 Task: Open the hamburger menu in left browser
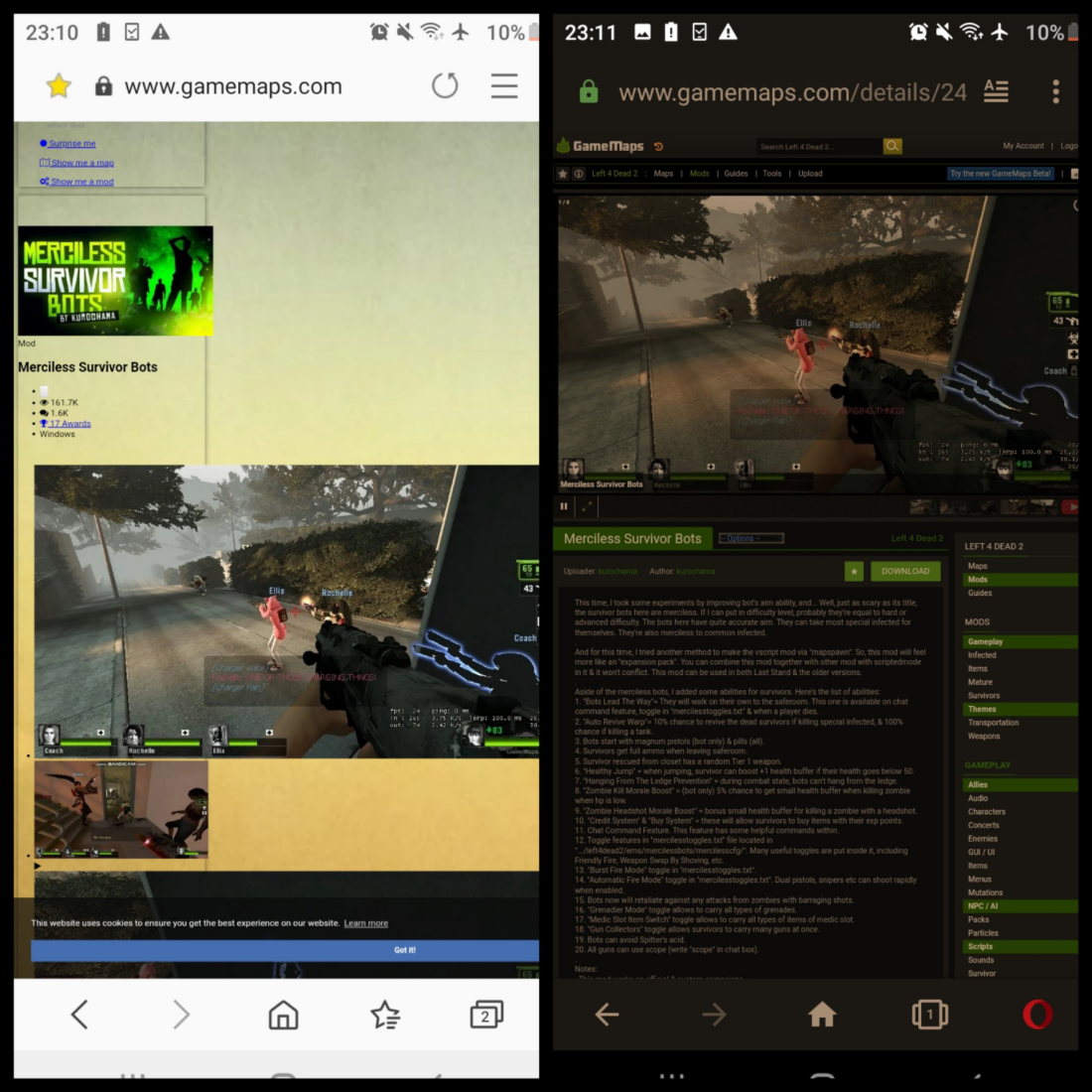point(504,85)
